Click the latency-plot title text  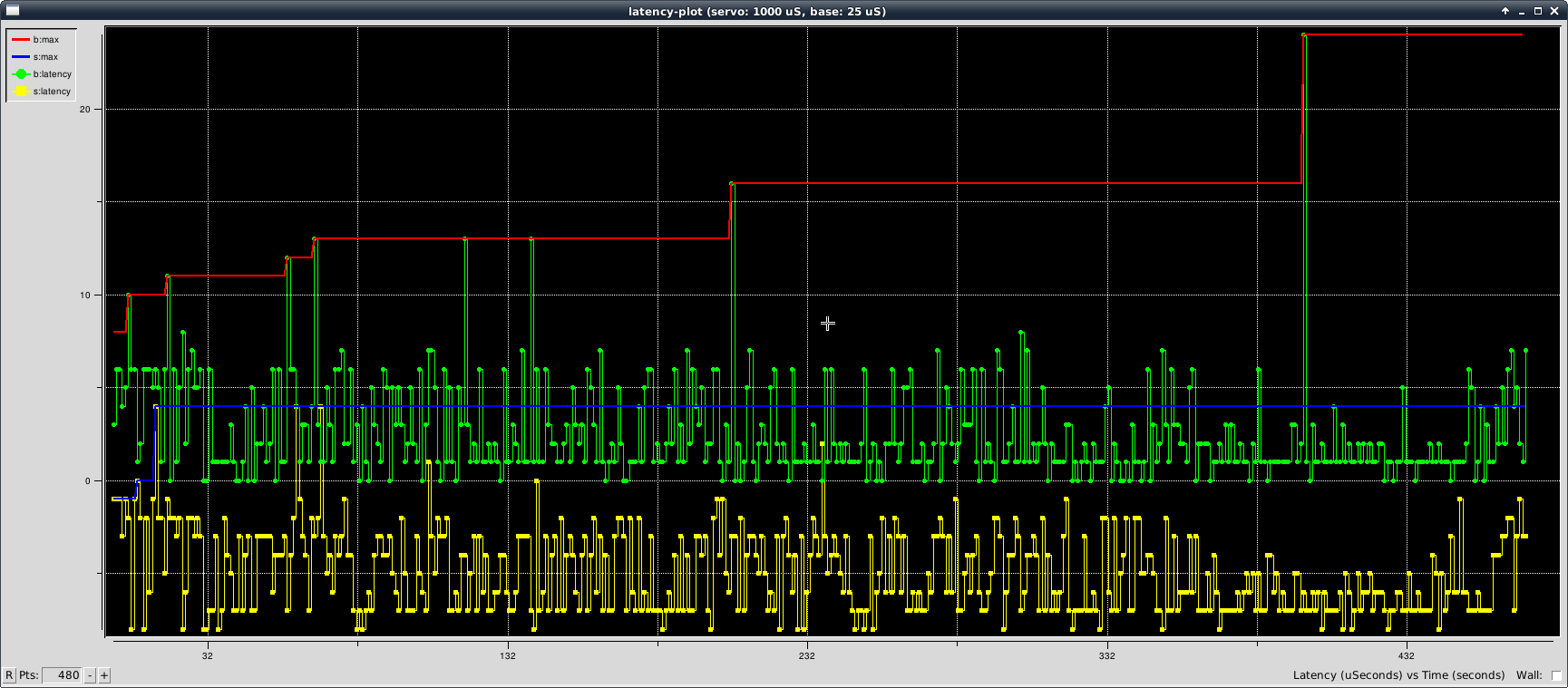click(x=757, y=11)
